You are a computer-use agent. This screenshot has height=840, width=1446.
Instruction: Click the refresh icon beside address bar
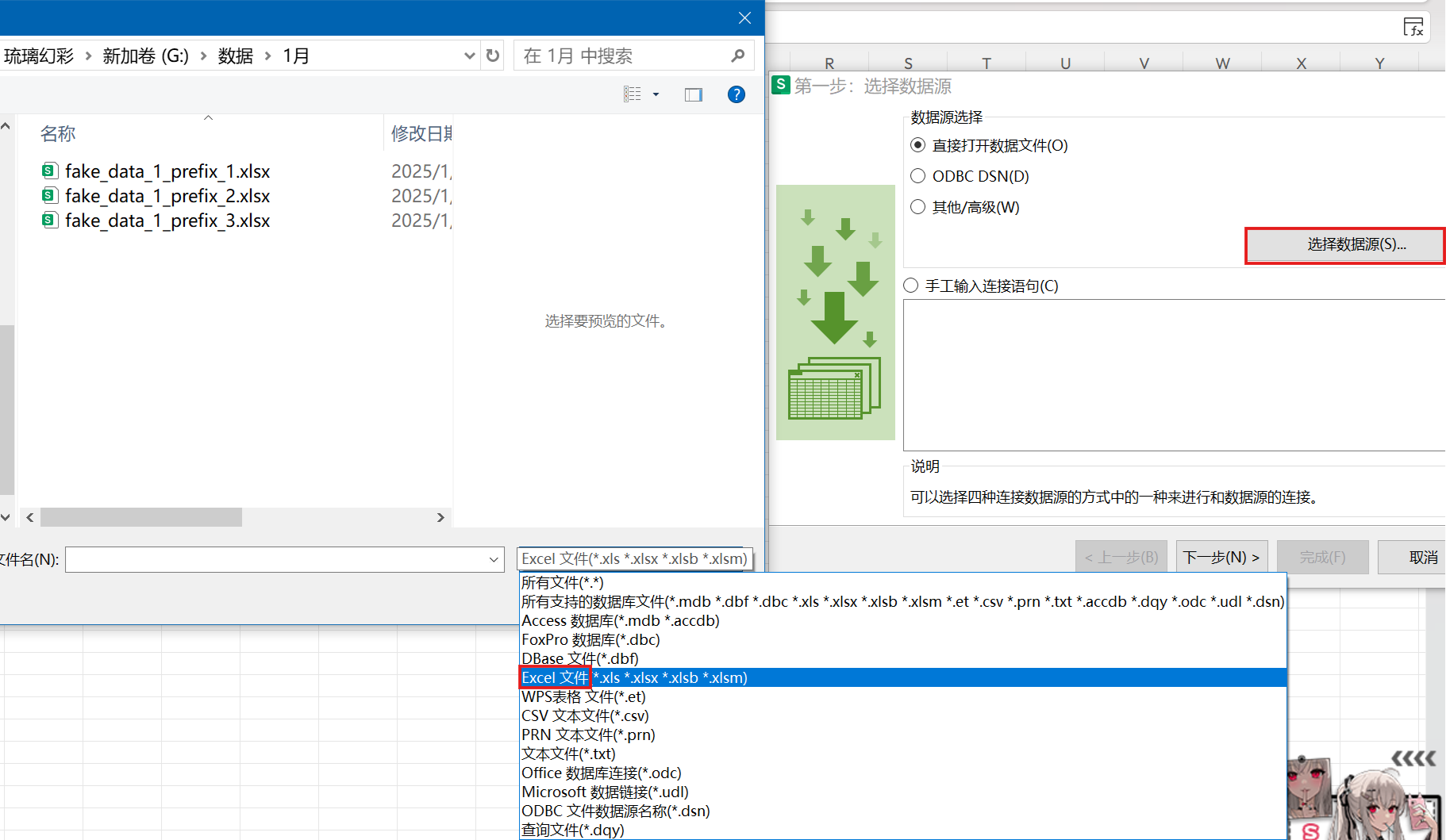point(493,56)
